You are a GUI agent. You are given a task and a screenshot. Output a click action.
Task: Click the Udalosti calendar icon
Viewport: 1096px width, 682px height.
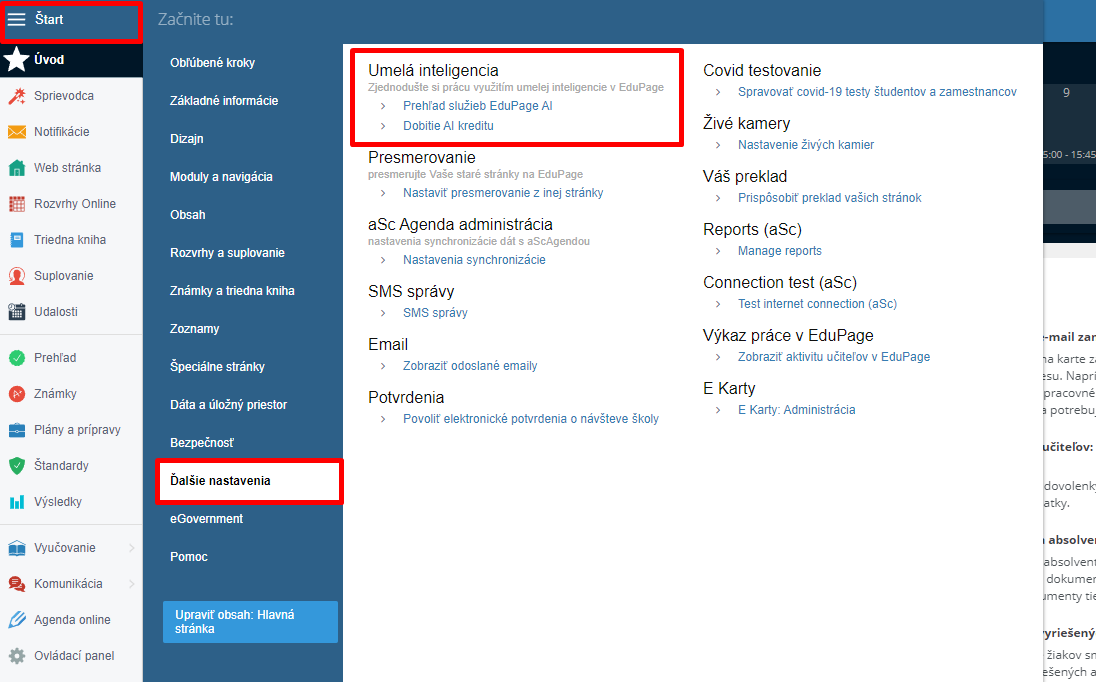(17, 312)
